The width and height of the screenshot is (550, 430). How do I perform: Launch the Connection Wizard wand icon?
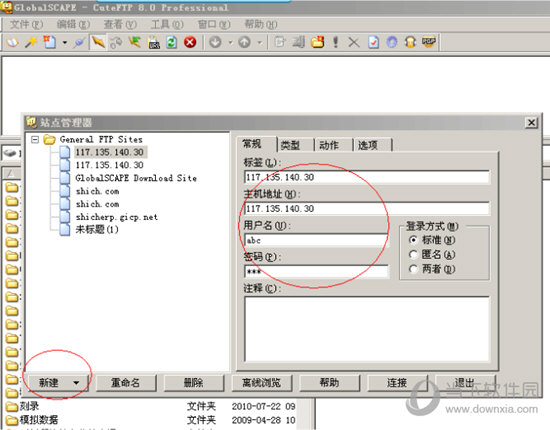click(31, 43)
